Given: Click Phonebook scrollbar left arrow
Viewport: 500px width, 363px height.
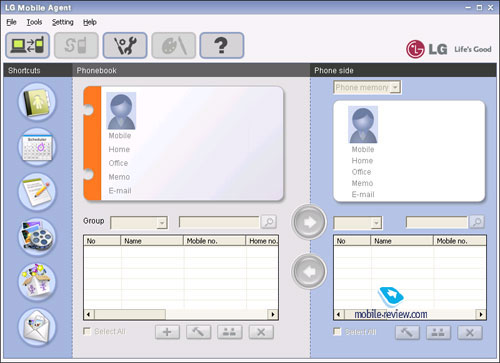Looking at the screenshot, I should tap(89, 314).
